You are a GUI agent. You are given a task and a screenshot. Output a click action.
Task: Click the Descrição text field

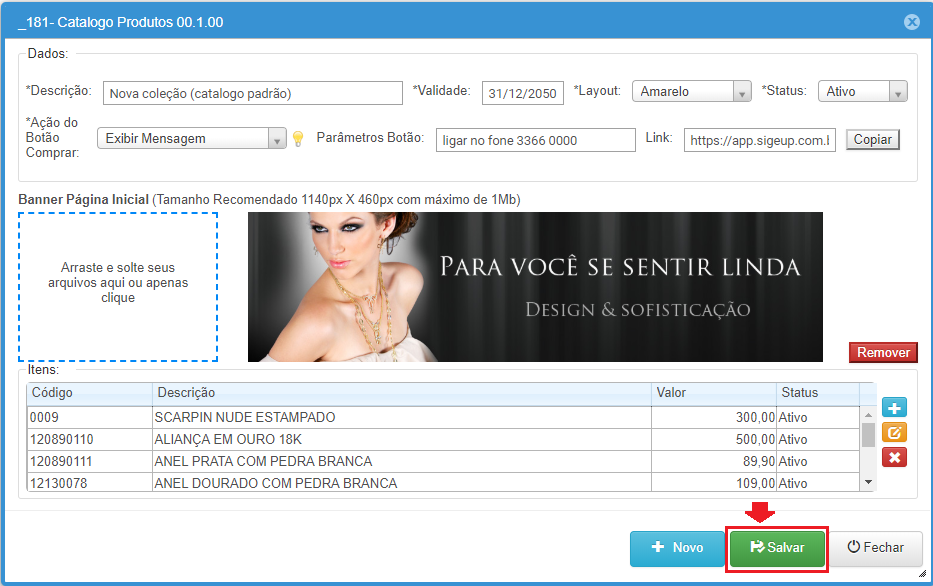pyautogui.click(x=251, y=93)
